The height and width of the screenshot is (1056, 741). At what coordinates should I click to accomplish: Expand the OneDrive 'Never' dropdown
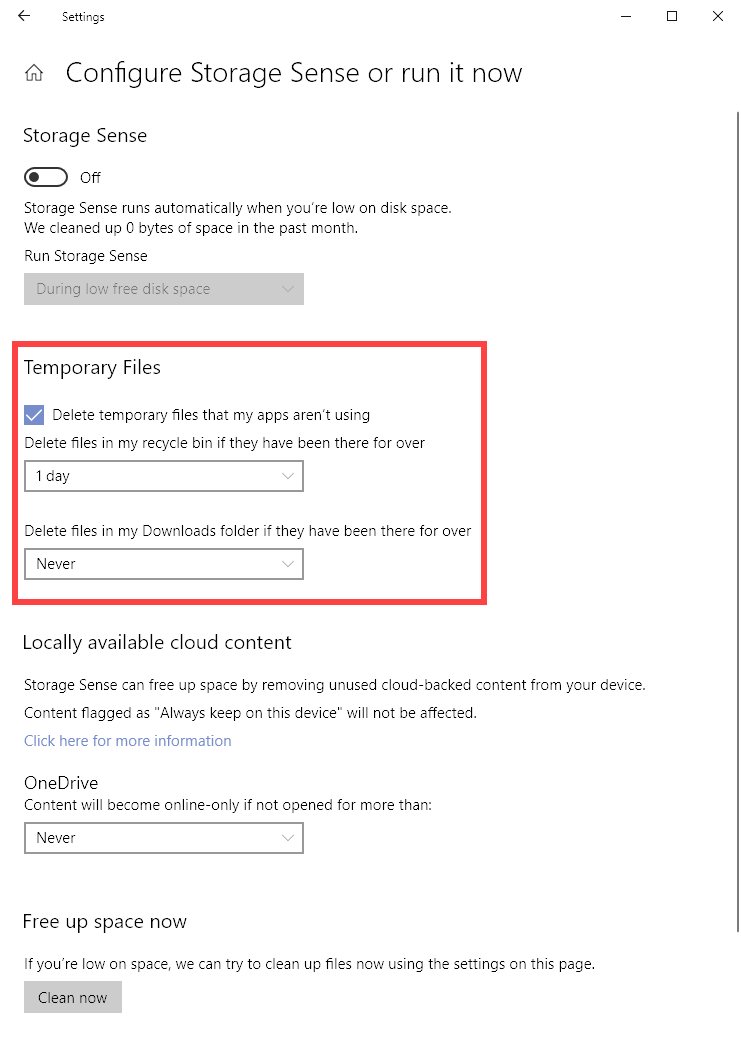(x=164, y=838)
